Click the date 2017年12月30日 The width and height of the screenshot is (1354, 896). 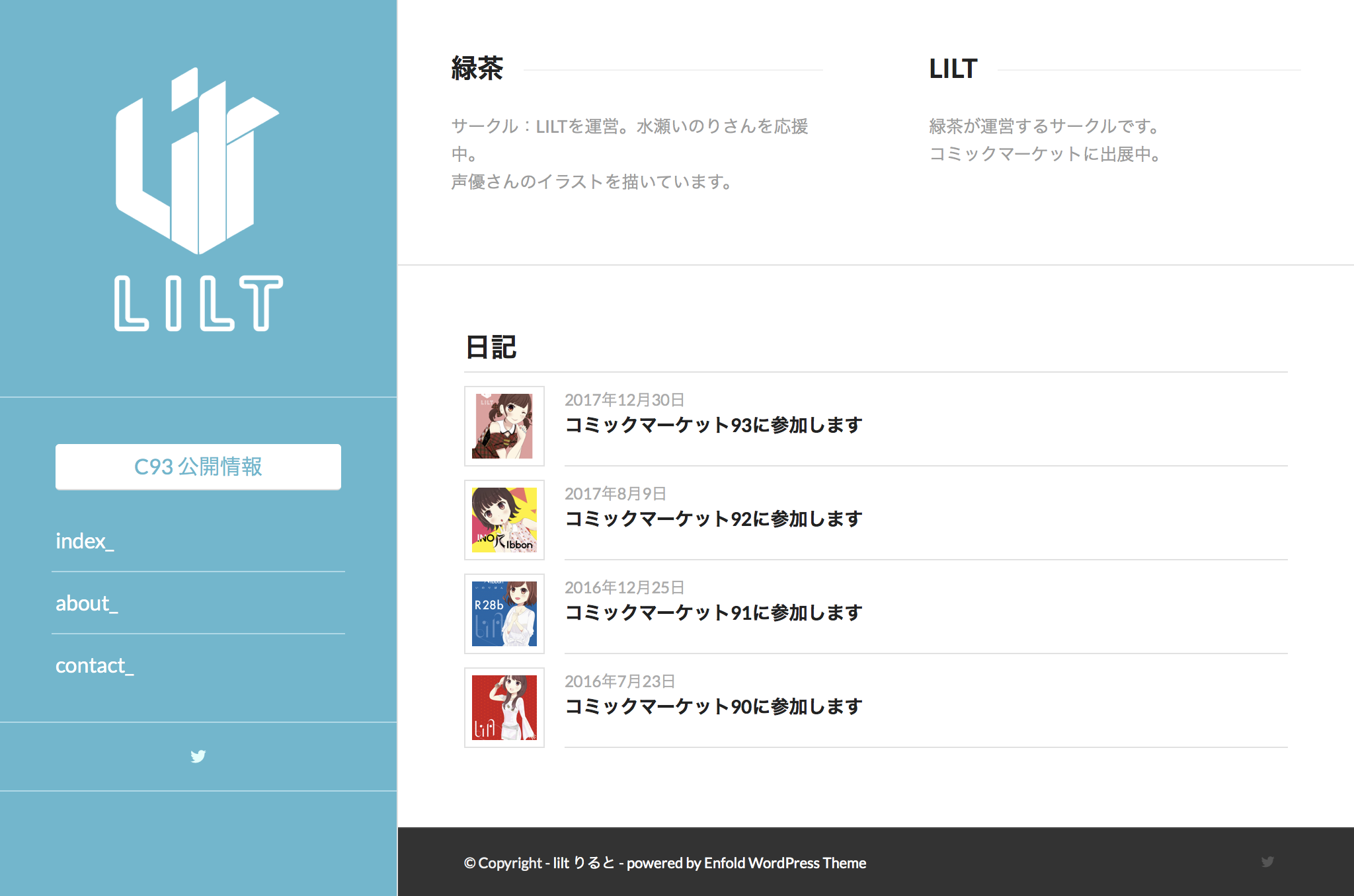(624, 400)
